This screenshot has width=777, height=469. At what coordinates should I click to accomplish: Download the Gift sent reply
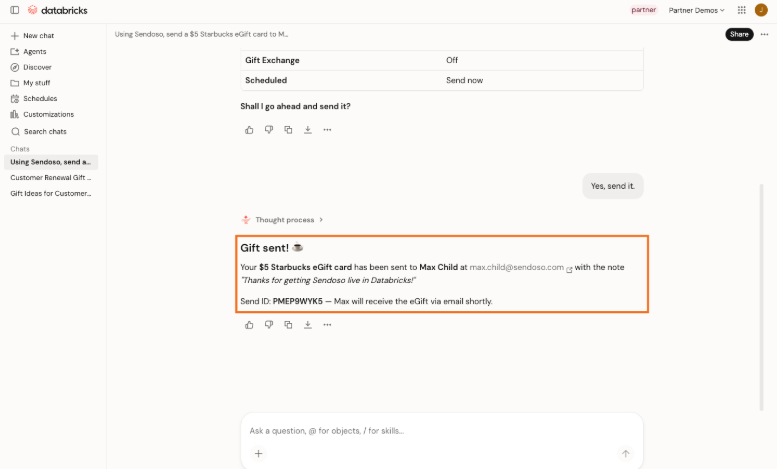coord(308,325)
